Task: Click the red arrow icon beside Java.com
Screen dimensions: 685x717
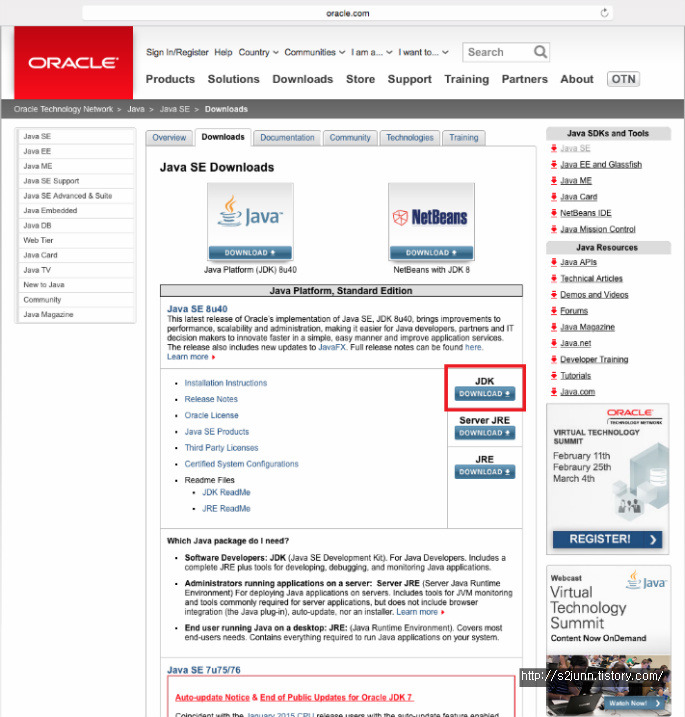Action: (554, 392)
